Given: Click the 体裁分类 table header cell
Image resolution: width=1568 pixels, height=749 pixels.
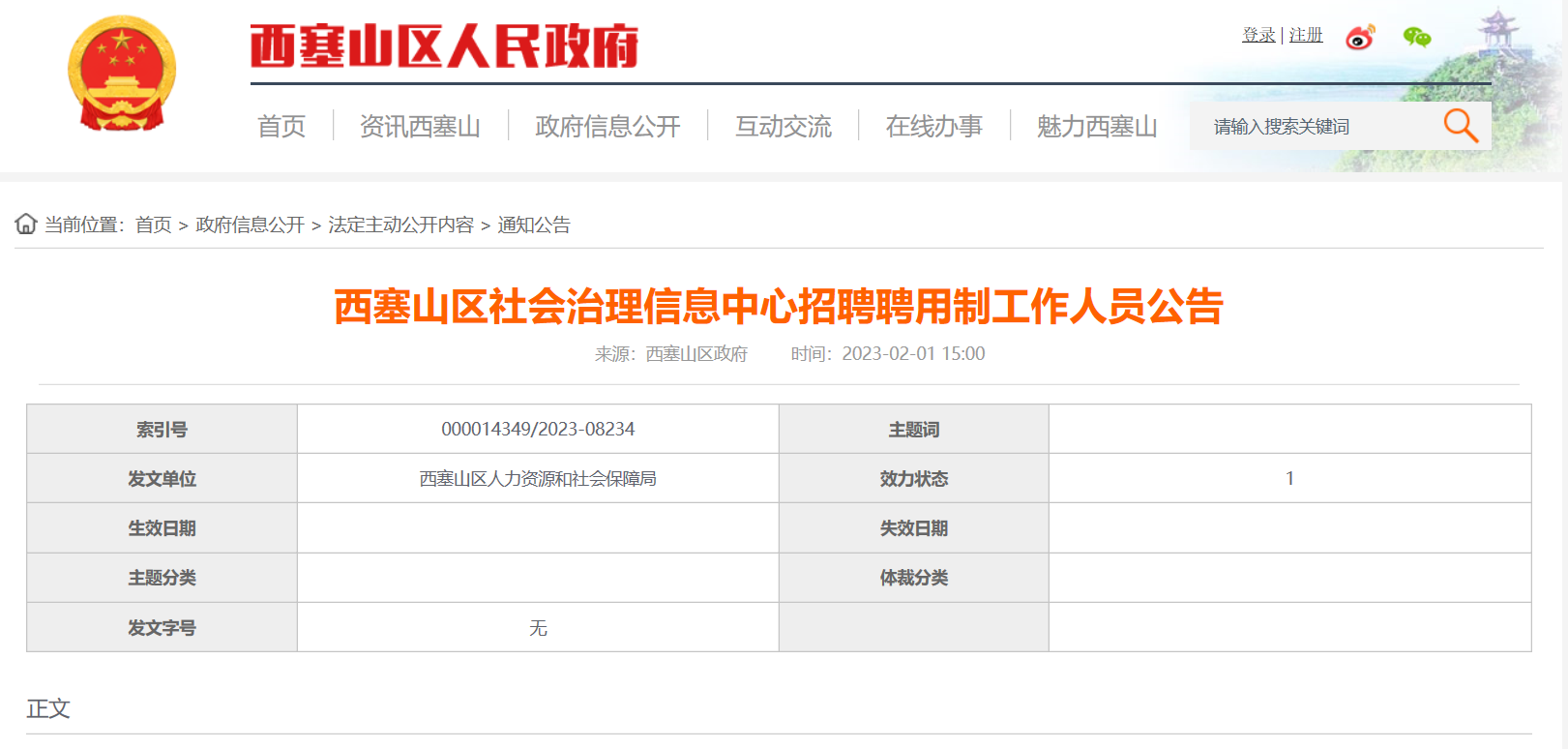Looking at the screenshot, I should (913, 578).
